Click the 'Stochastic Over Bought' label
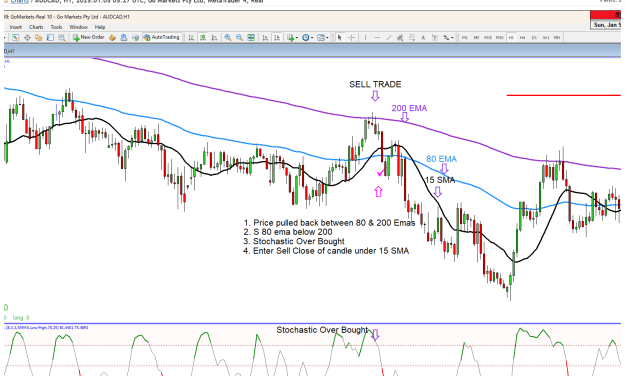Image resolution: width=625 pixels, height=376 pixels. [x=322, y=330]
